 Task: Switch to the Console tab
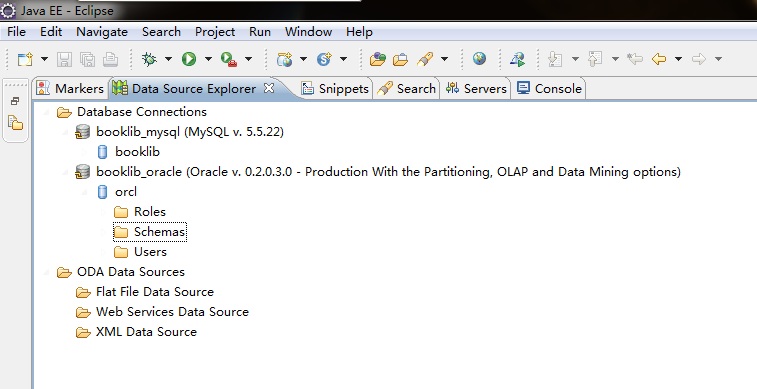pos(549,88)
